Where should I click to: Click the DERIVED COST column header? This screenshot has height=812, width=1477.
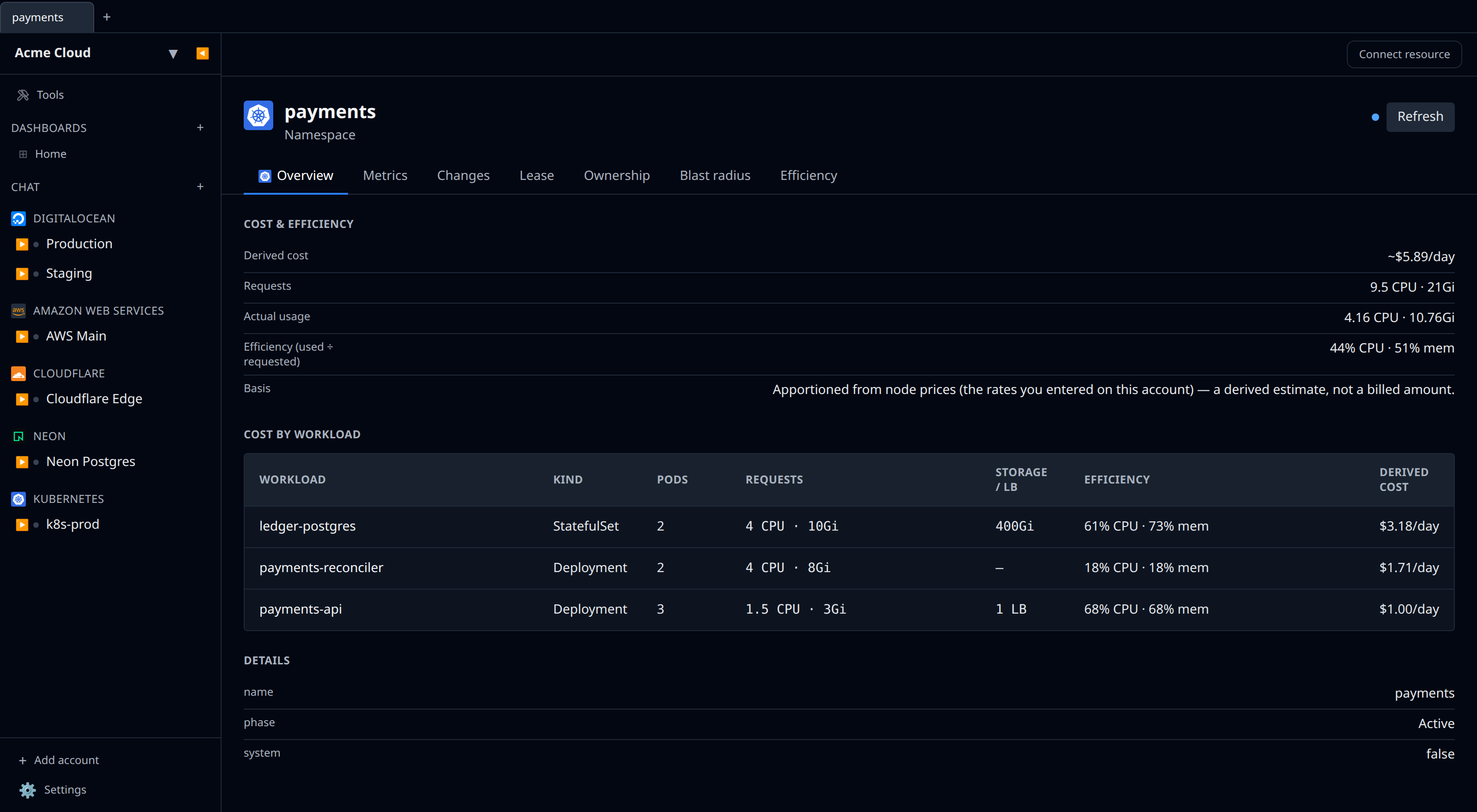click(x=1404, y=480)
